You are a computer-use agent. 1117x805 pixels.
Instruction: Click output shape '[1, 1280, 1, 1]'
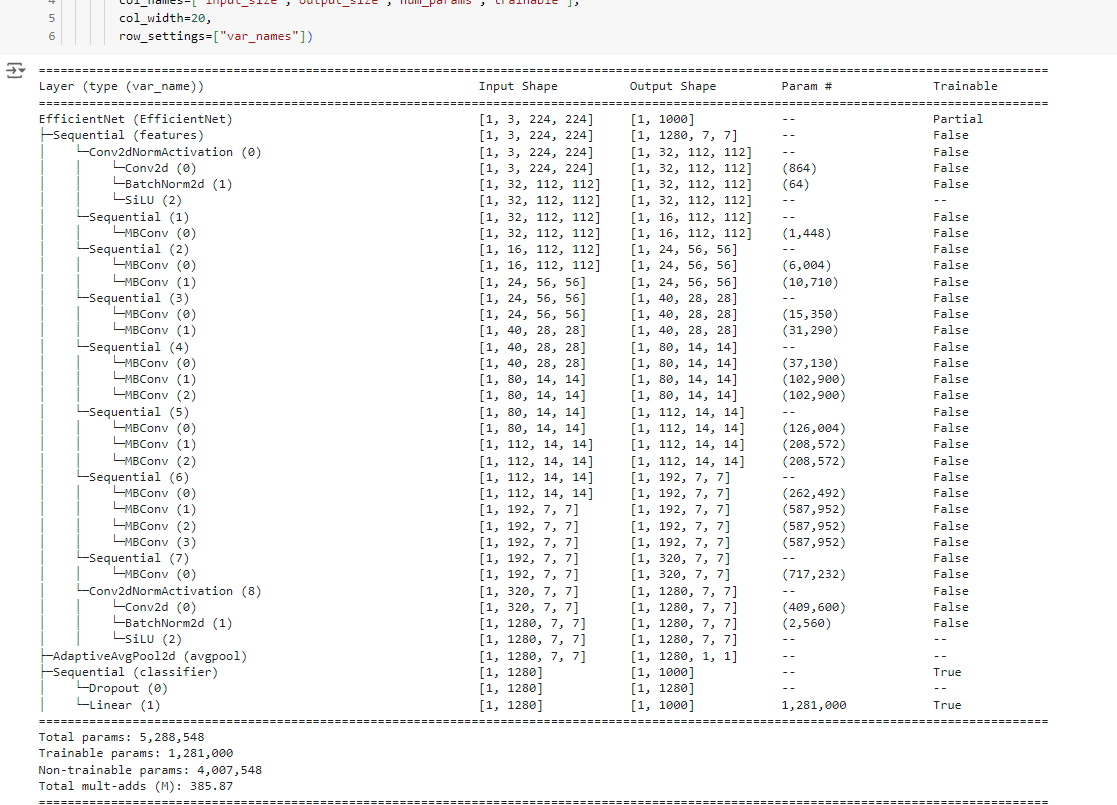click(x=684, y=656)
